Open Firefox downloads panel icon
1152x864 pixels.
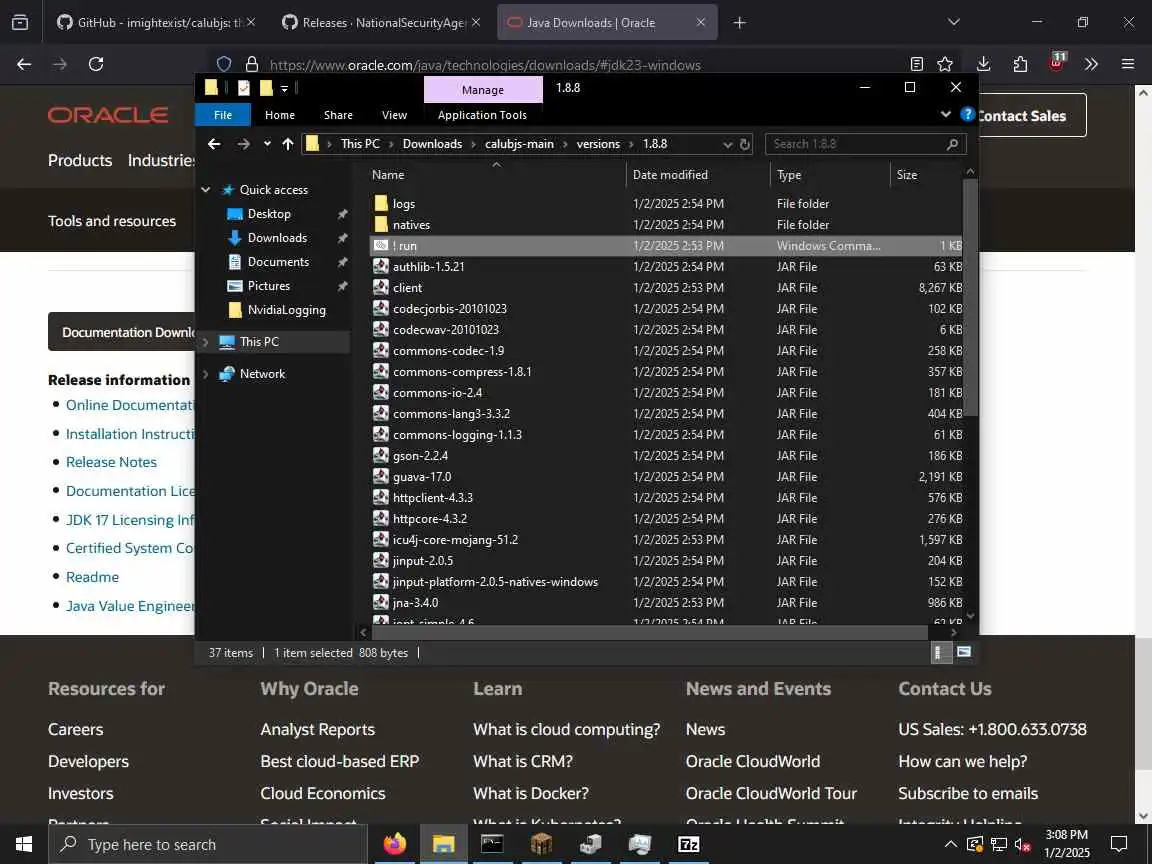(984, 64)
